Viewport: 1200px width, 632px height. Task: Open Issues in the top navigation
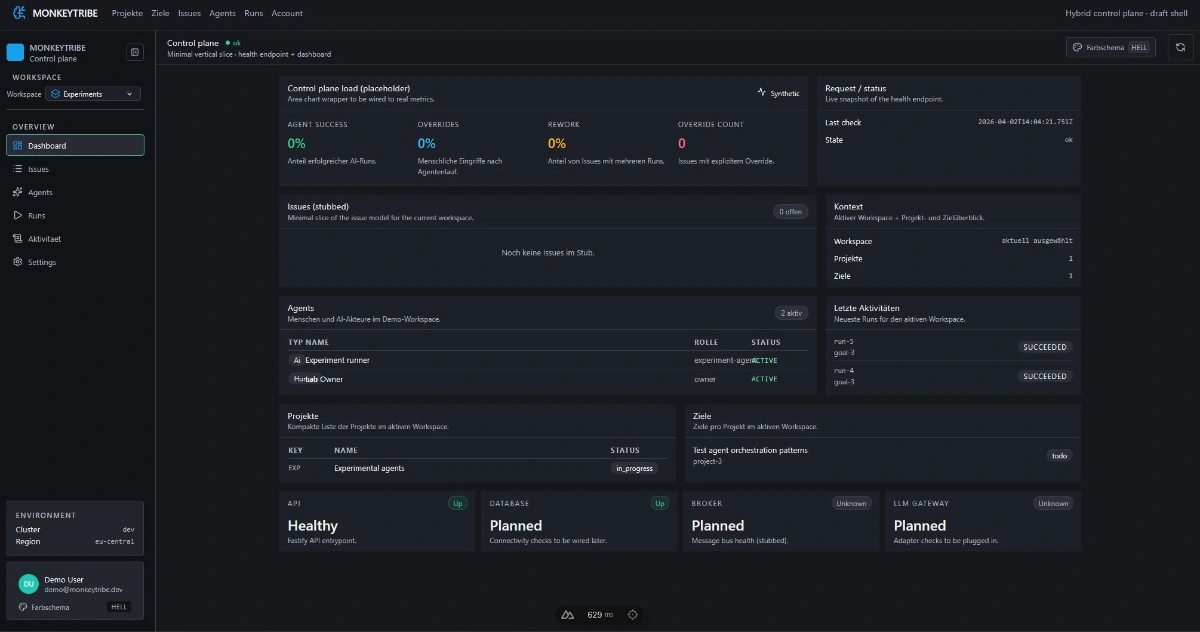[189, 13]
